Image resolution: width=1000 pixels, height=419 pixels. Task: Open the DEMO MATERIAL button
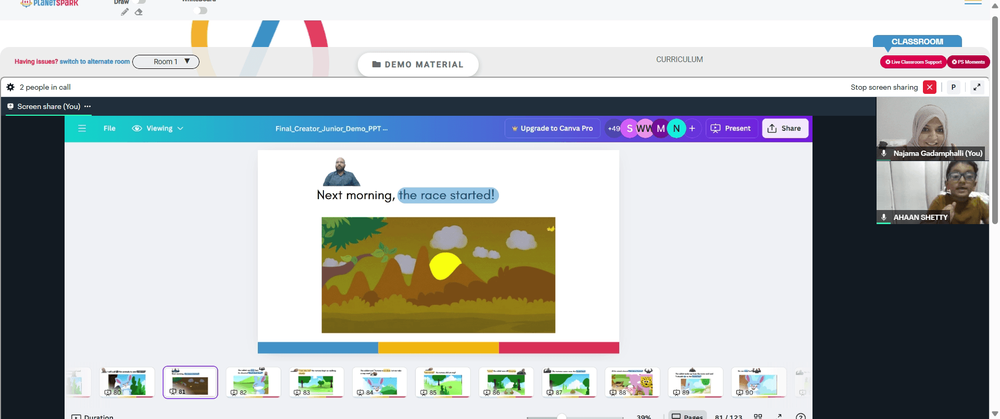[418, 64]
